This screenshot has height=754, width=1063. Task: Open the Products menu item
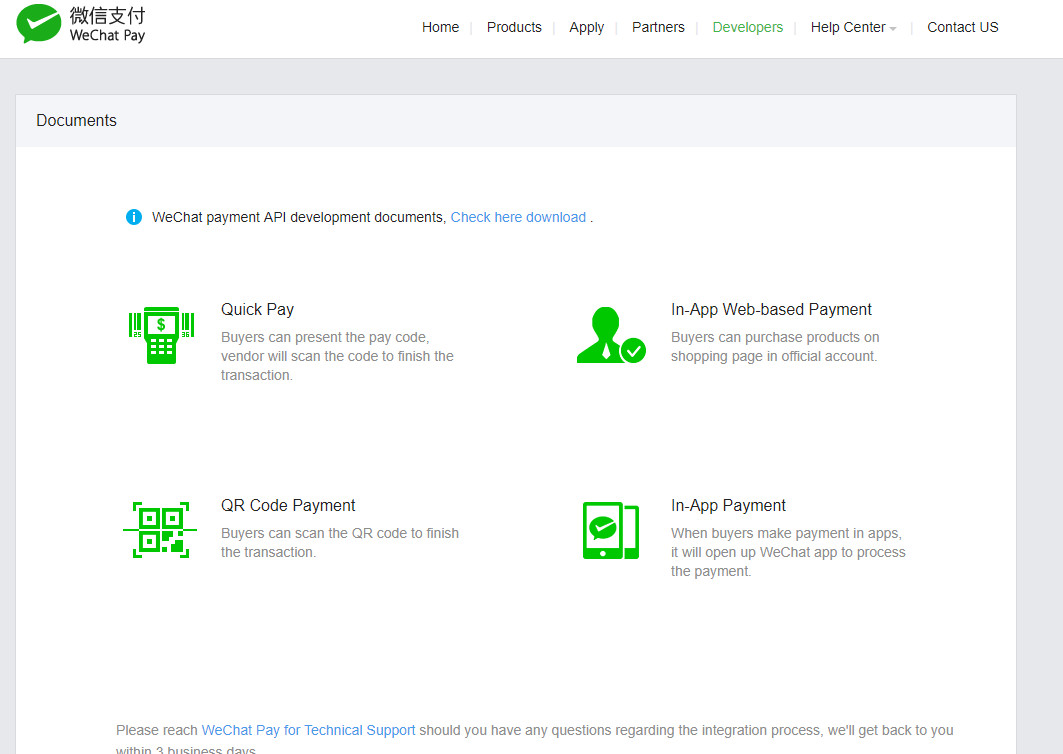point(514,27)
